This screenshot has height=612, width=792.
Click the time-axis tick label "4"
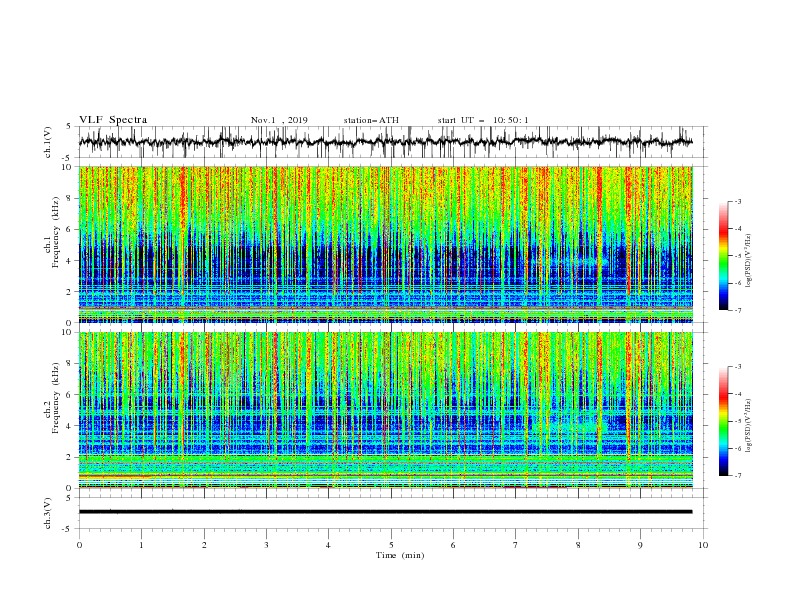tap(328, 545)
